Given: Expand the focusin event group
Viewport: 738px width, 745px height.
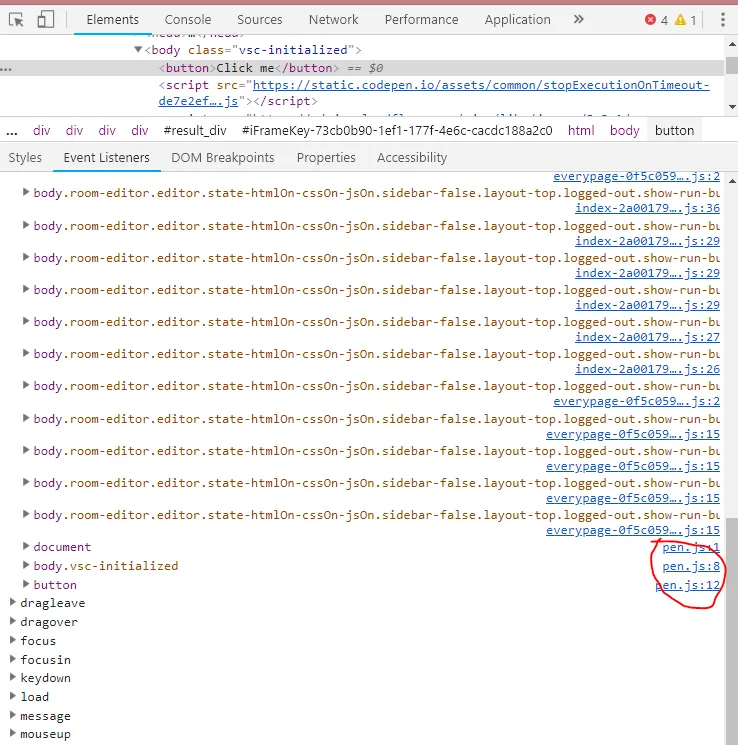Looking at the screenshot, I should pos(13,659).
